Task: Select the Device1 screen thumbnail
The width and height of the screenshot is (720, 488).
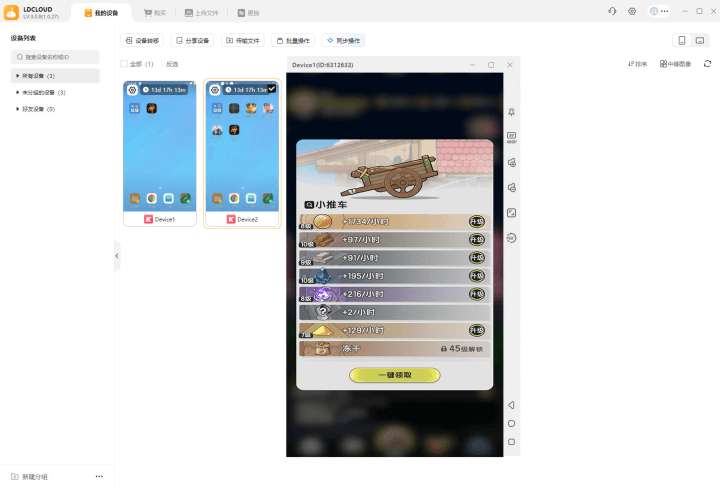Action: tap(160, 146)
